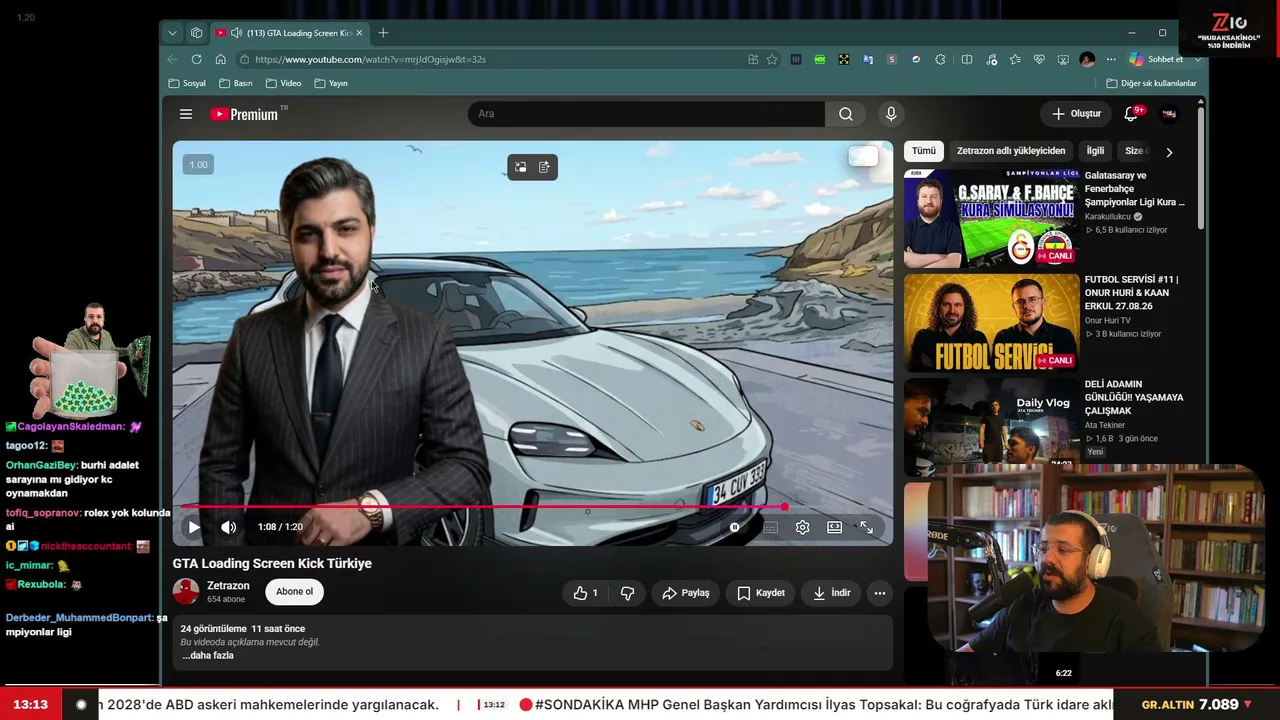This screenshot has width=1280, height=720.
Task: Open the Yayın bookmarks folder
Action: (331, 84)
